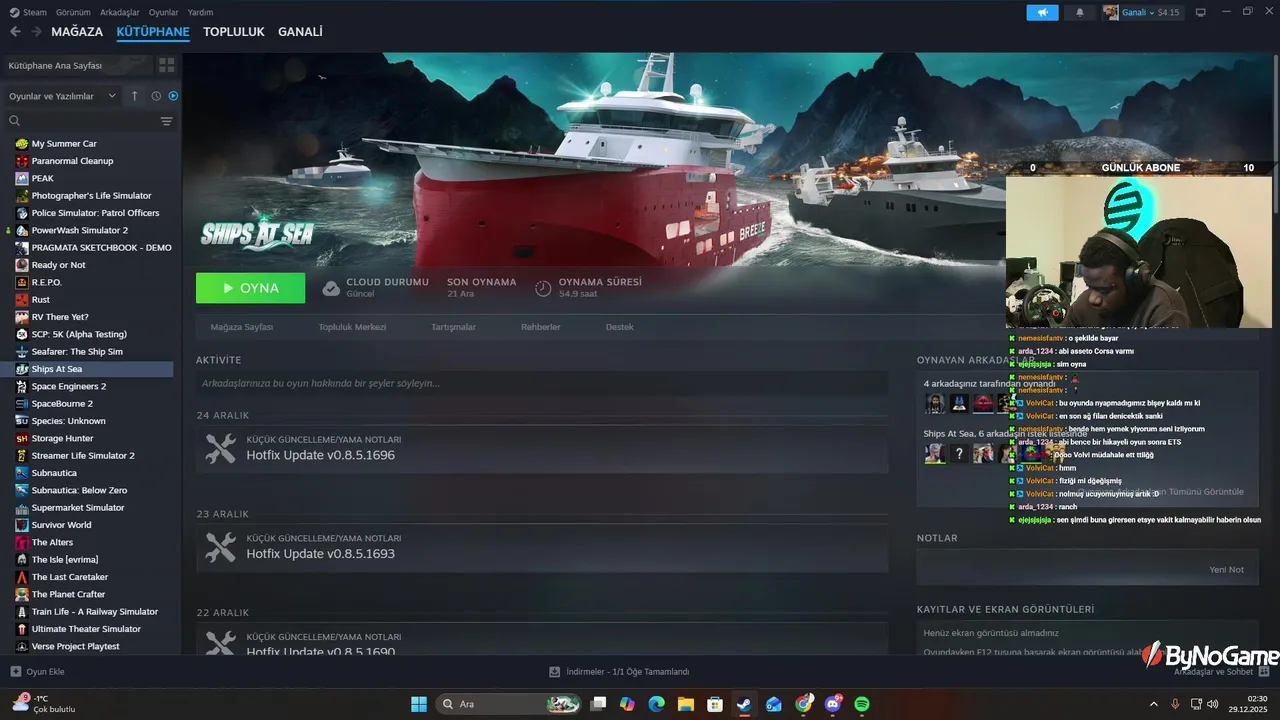1280x720 pixels.
Task: Click the Big Picture mode monitor icon
Action: [x=1201, y=12]
